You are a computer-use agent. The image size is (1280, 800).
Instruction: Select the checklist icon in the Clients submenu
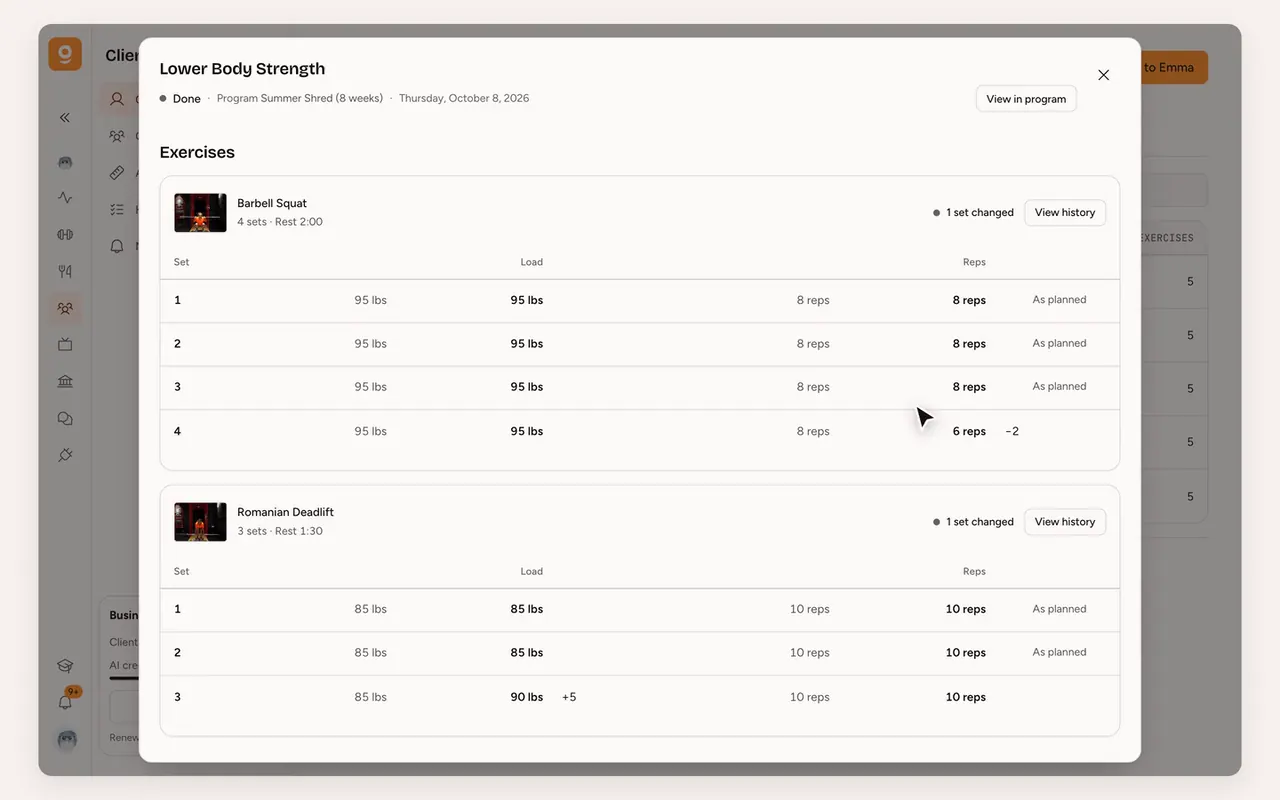(x=117, y=209)
